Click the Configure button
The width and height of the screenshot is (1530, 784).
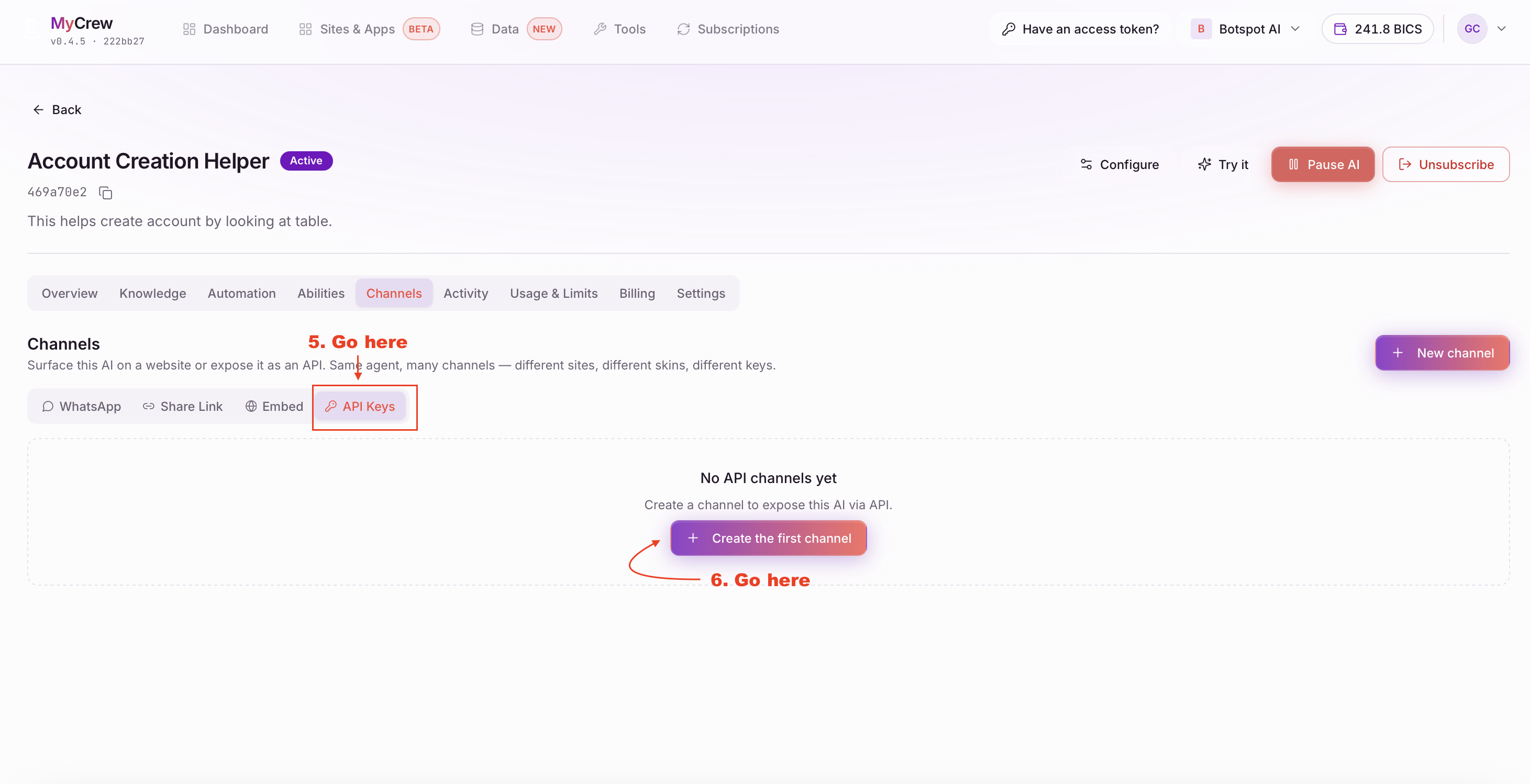[x=1119, y=164]
